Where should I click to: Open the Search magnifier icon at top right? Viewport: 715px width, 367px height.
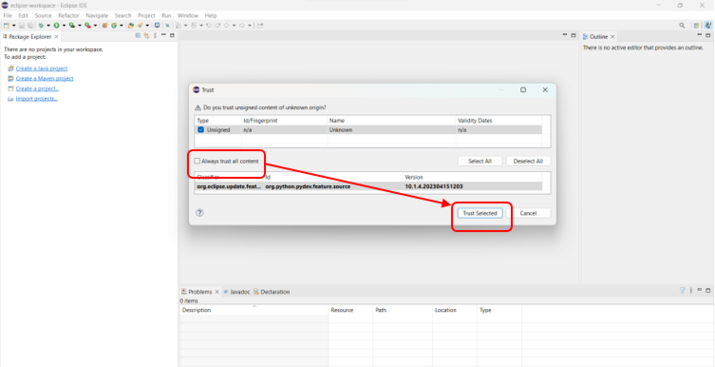[682, 26]
